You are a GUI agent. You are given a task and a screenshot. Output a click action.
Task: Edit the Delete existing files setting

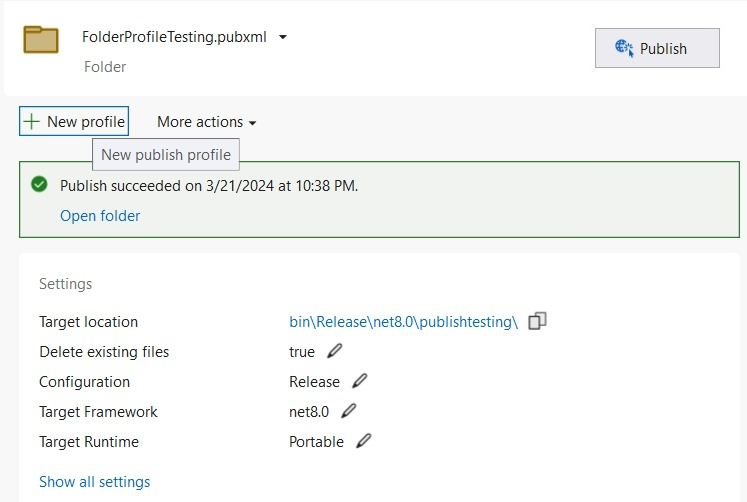point(334,351)
